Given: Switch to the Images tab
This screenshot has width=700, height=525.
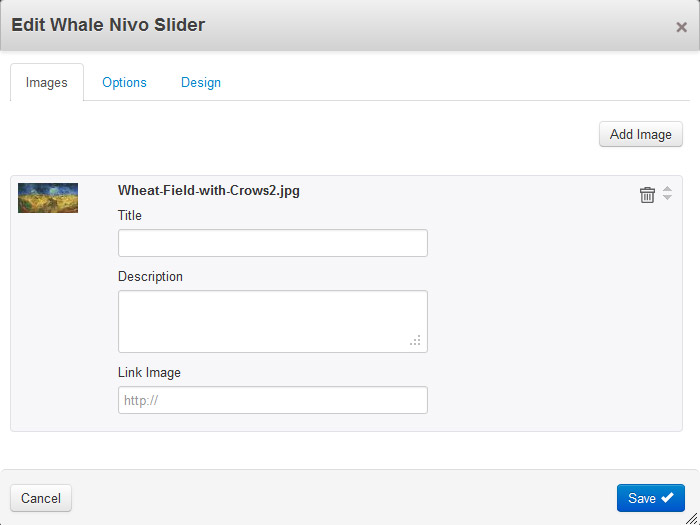Looking at the screenshot, I should pyautogui.click(x=47, y=83).
